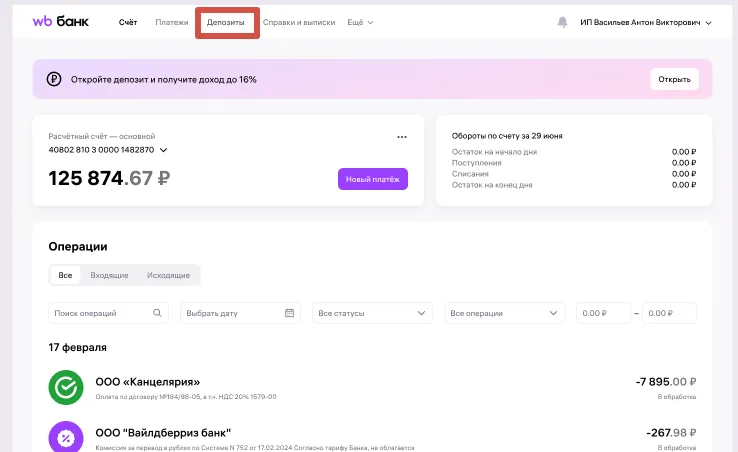Open three-dot account options menu

[x=402, y=137]
